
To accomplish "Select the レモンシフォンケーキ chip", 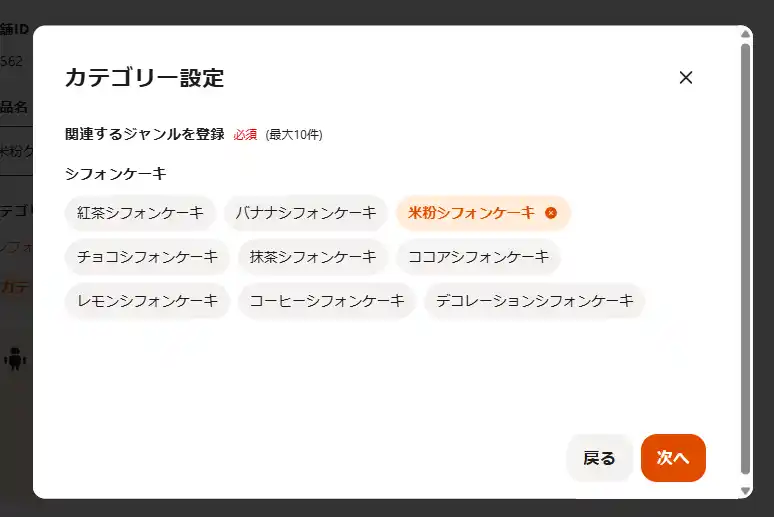I will [147, 301].
